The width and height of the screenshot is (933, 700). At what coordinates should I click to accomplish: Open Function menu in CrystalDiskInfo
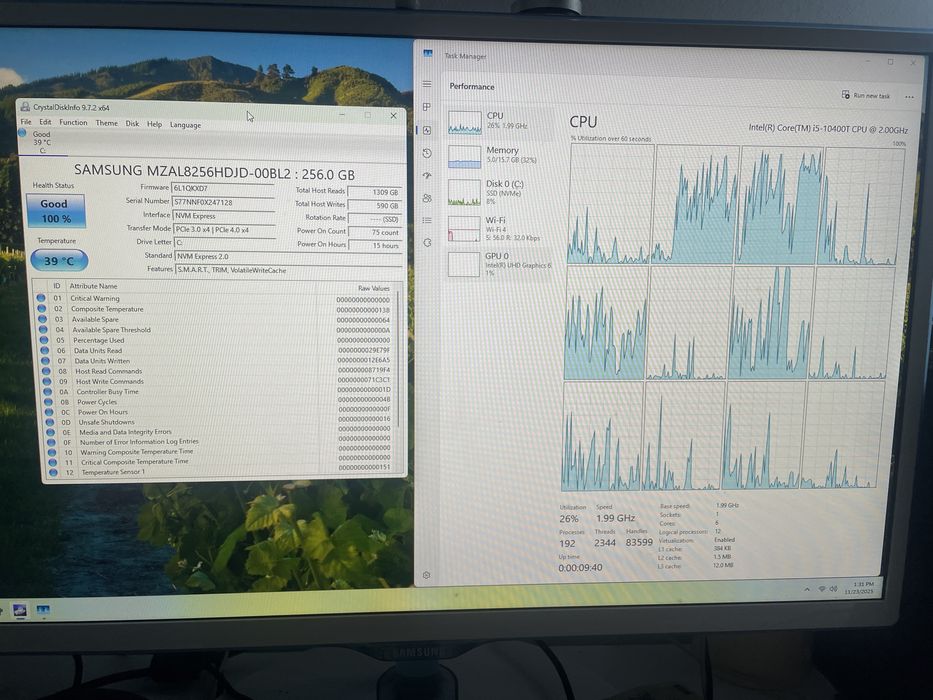pyautogui.click(x=73, y=122)
